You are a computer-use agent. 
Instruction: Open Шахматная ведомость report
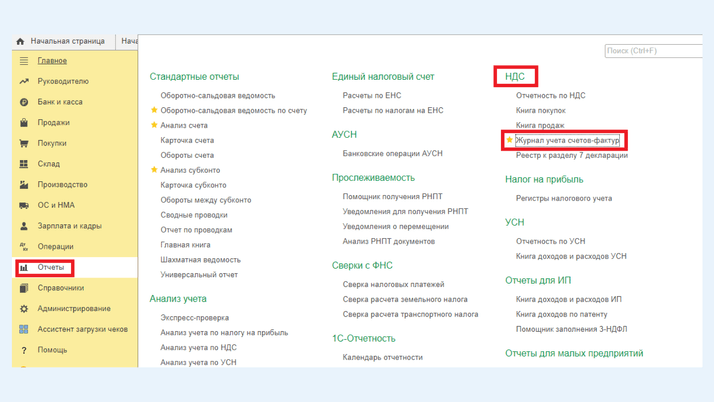pyautogui.click(x=200, y=260)
